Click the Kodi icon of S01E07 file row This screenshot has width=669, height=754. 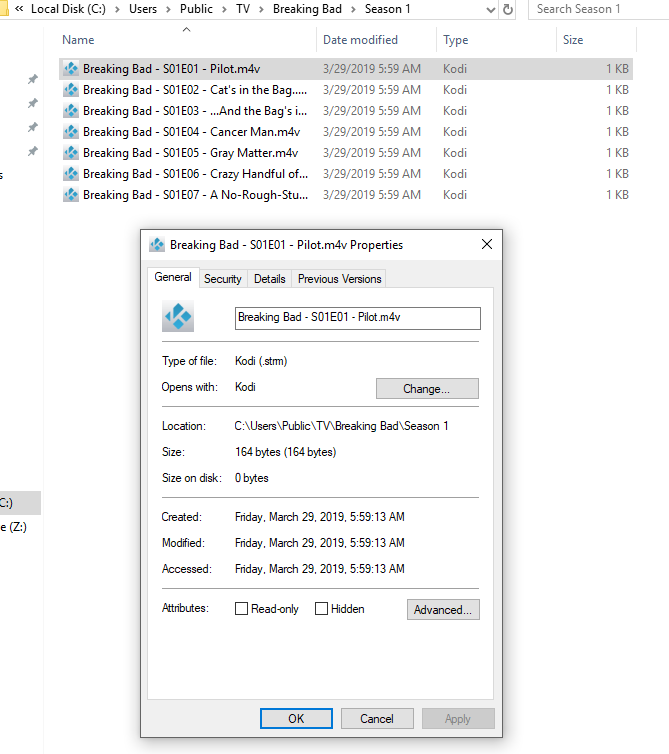click(x=71, y=195)
